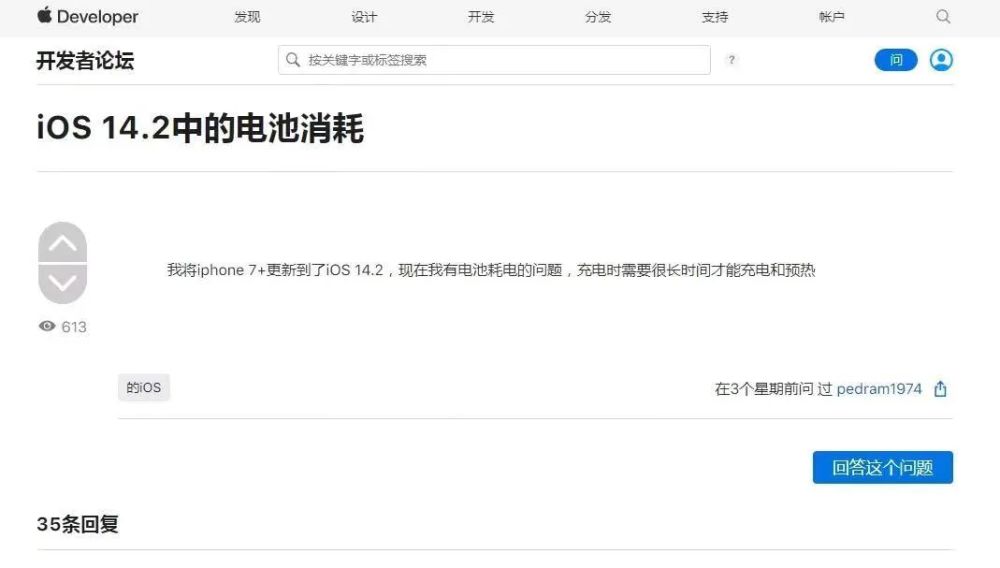The width and height of the screenshot is (1000, 568).
Task: Click the 613 view count
Action: coord(62,326)
